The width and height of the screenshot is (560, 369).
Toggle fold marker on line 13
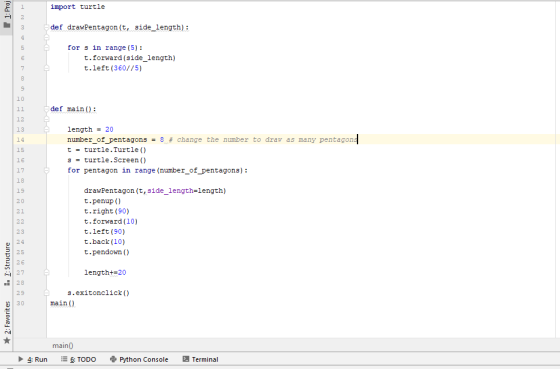(46, 129)
